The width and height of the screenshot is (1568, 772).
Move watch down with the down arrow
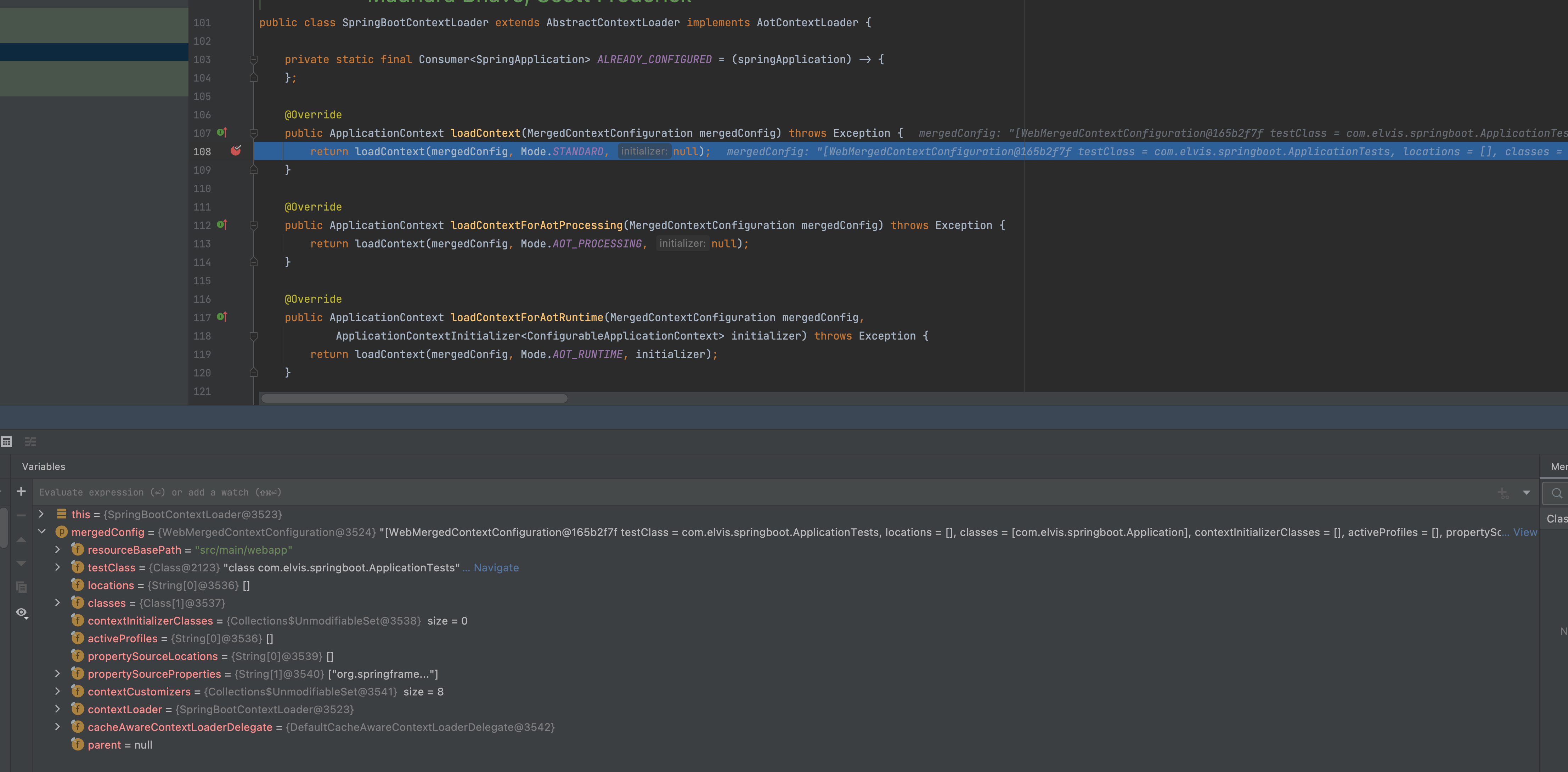(21, 563)
